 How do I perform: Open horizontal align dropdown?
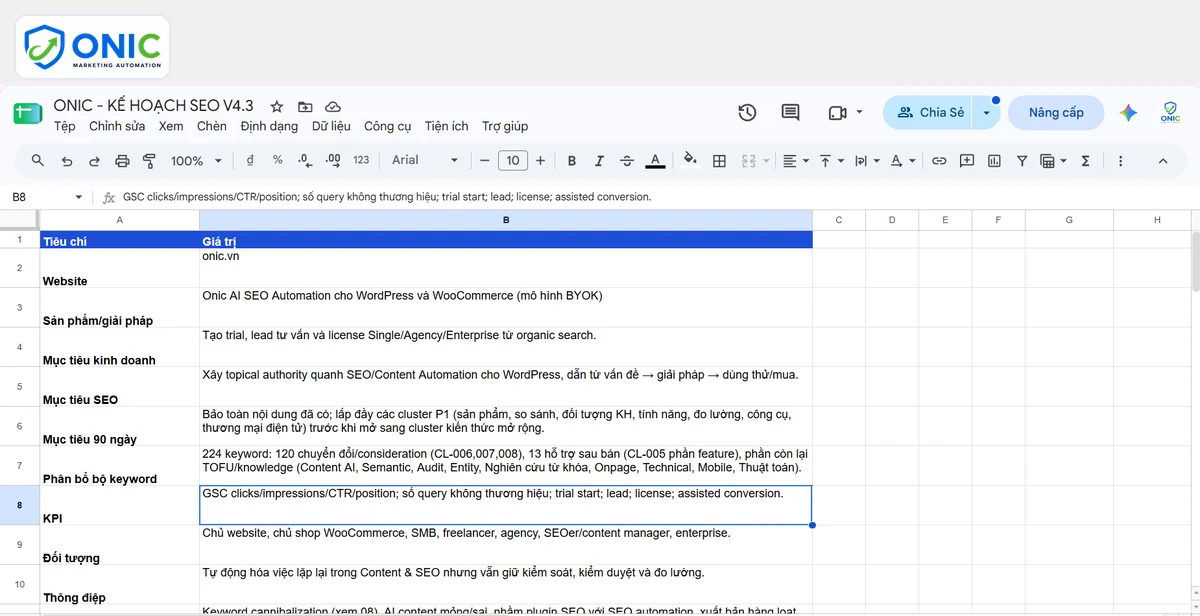[x=795, y=160]
